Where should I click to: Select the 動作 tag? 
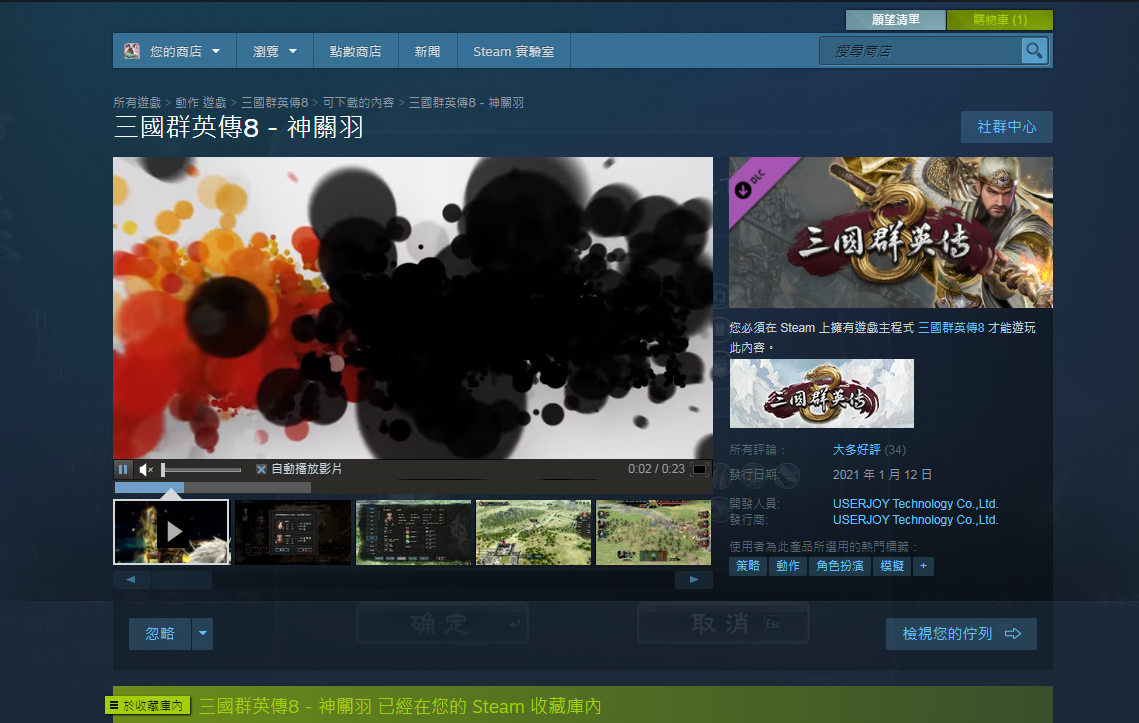coord(787,566)
